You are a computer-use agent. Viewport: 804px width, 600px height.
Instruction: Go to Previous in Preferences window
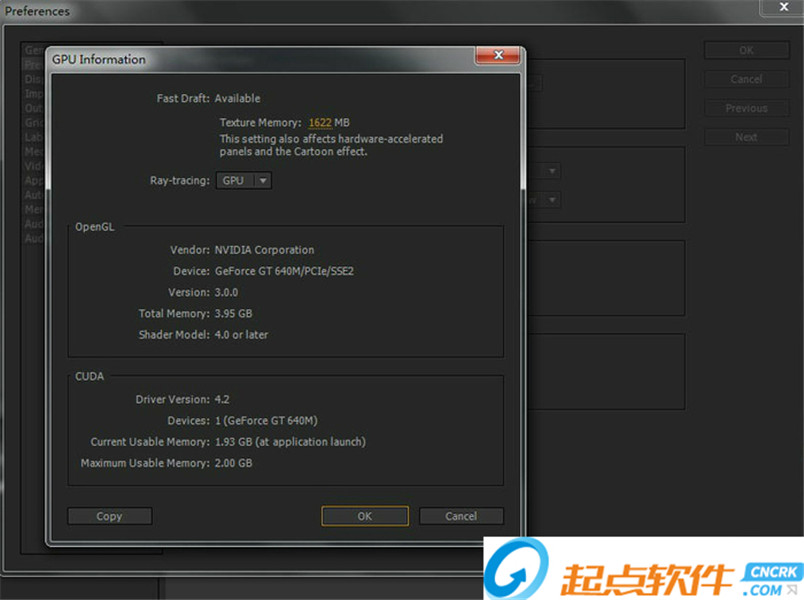point(746,108)
